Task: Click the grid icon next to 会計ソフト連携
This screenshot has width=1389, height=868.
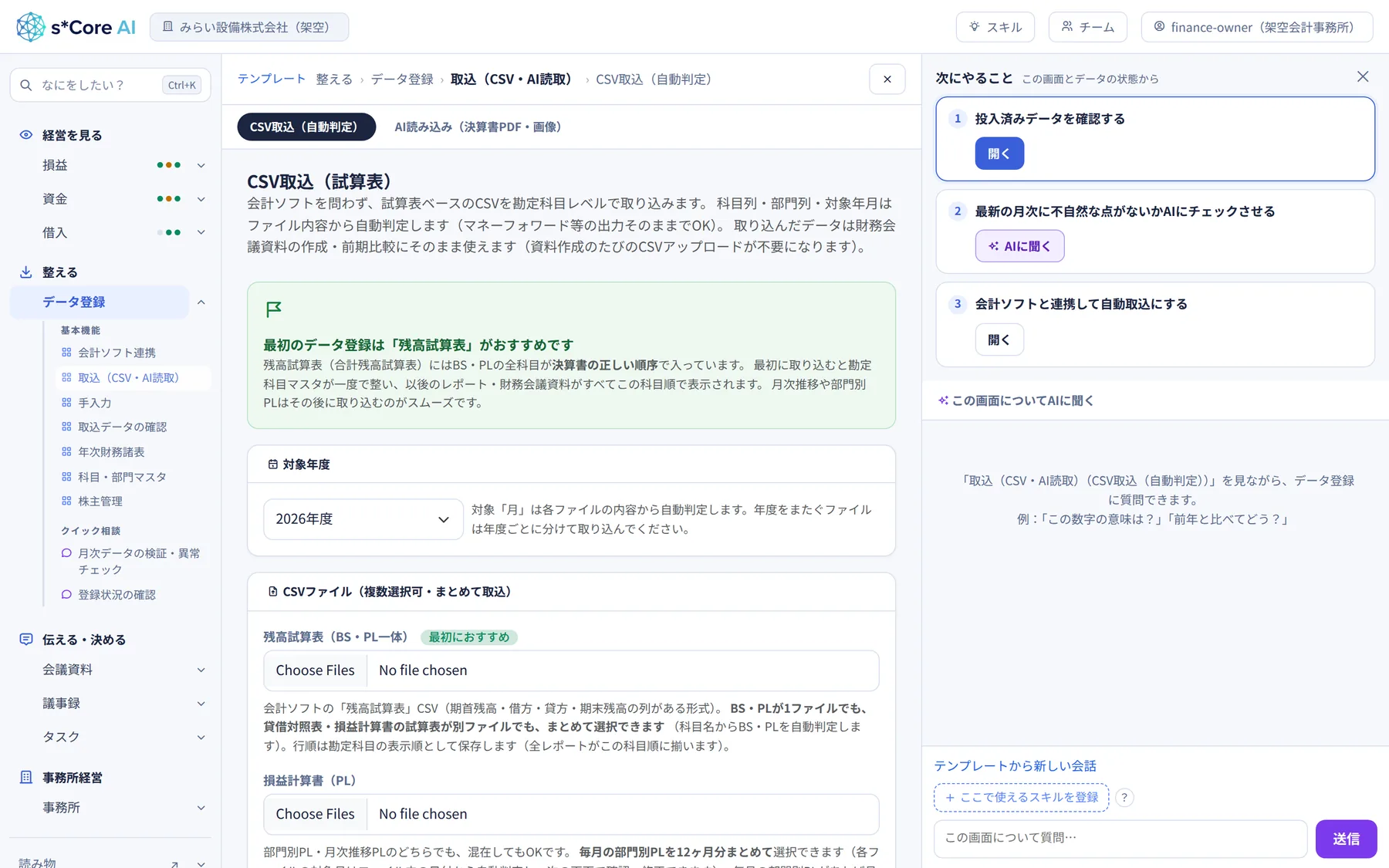Action: pyautogui.click(x=66, y=353)
